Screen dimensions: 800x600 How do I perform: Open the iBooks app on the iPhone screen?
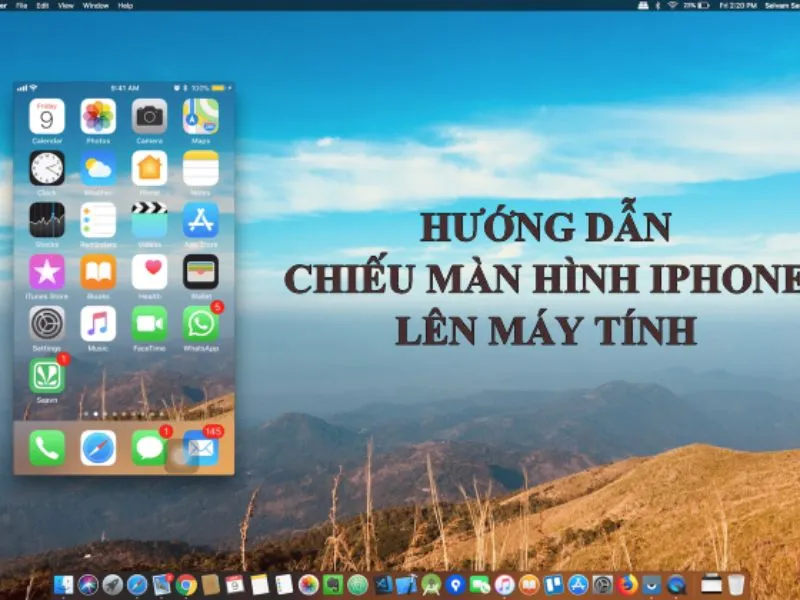(x=98, y=272)
